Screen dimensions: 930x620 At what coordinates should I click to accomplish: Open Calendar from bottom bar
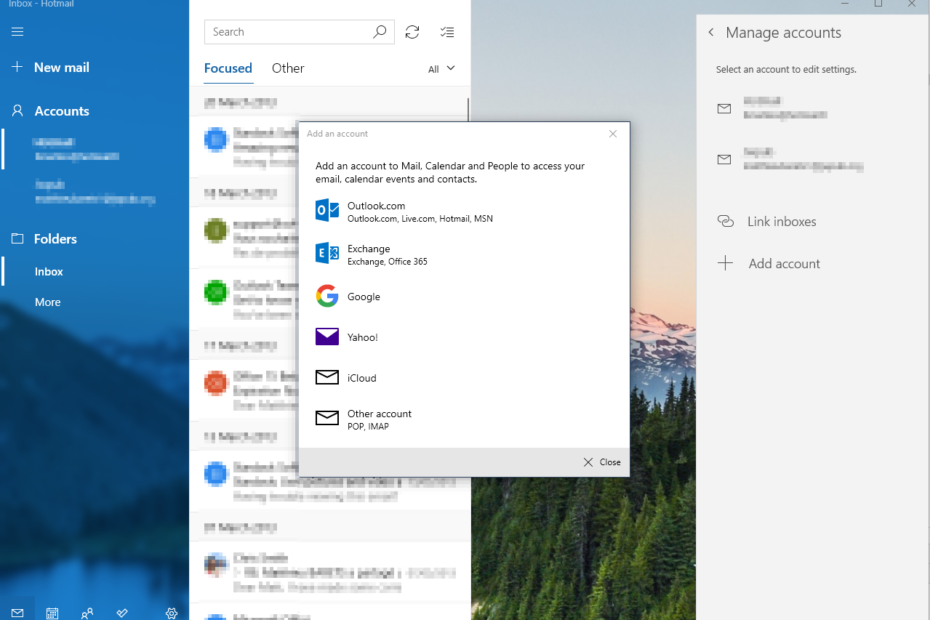click(x=52, y=613)
